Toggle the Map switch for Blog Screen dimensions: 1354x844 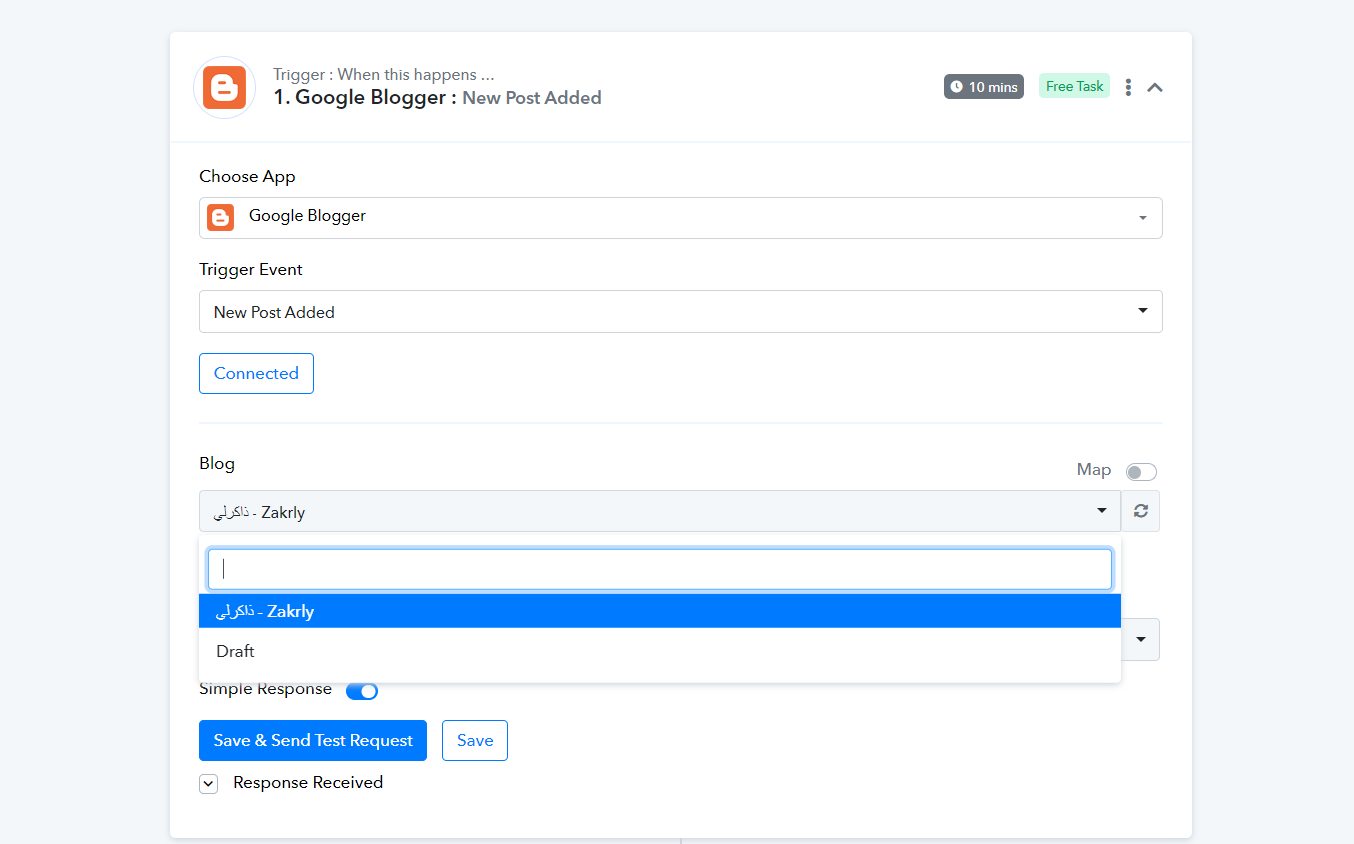1141,472
